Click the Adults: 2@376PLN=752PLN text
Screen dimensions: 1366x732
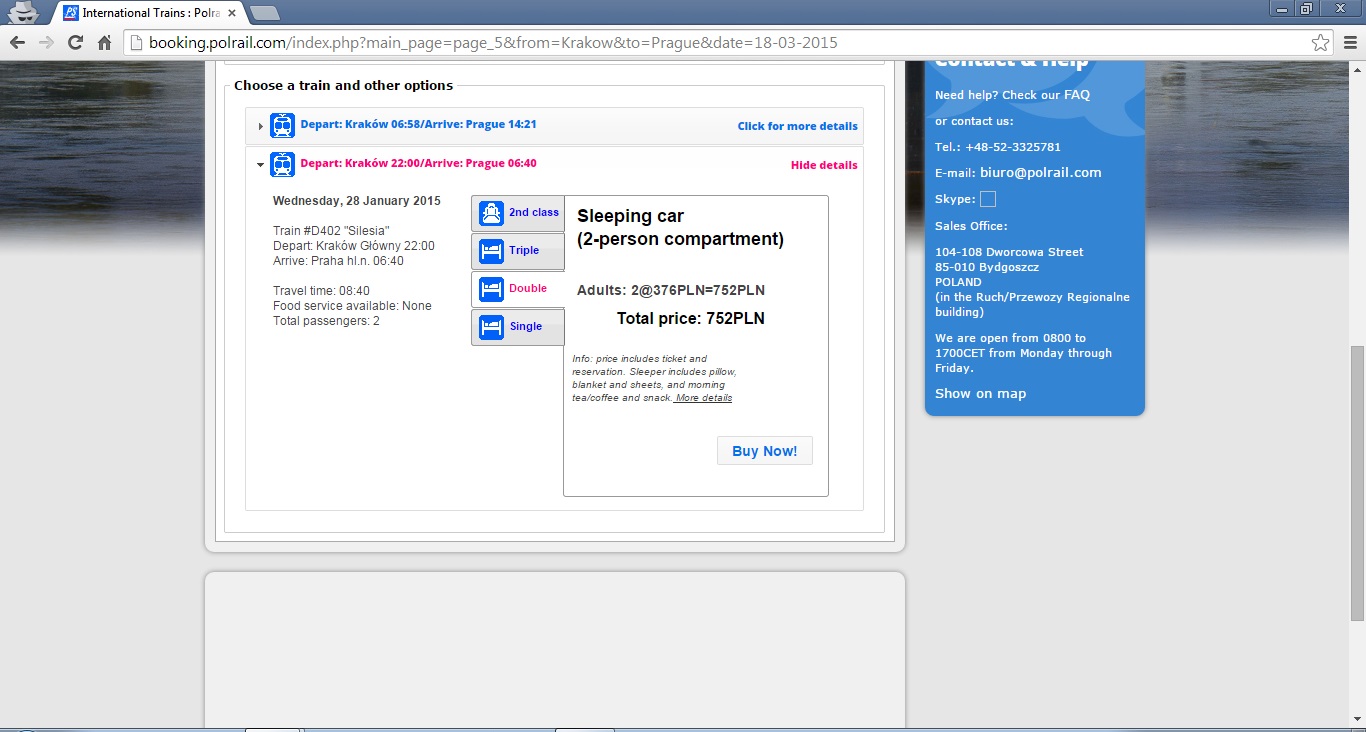pyautogui.click(x=671, y=290)
